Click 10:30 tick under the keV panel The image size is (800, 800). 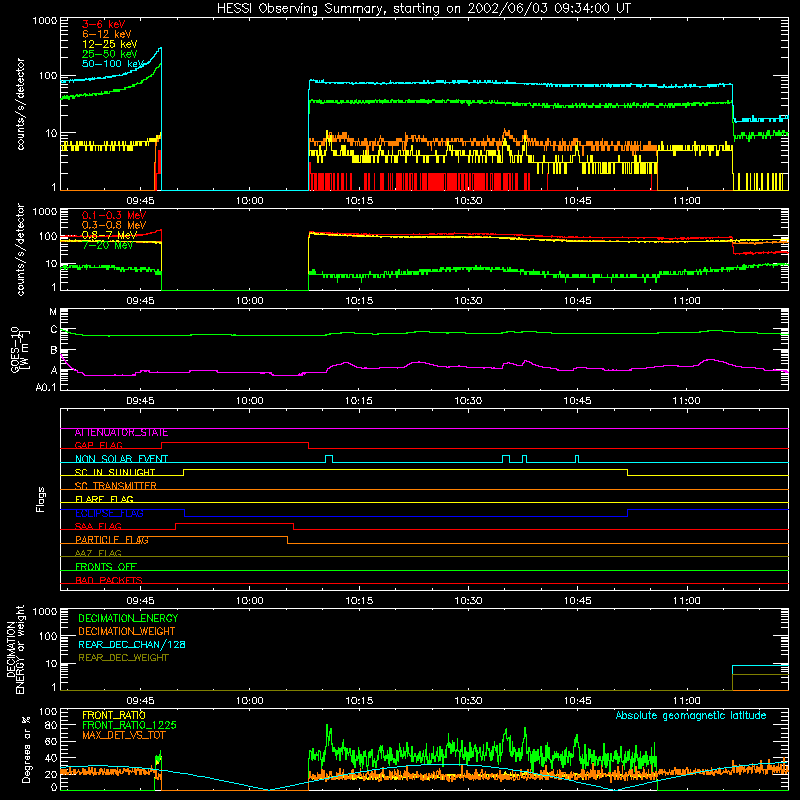468,201
